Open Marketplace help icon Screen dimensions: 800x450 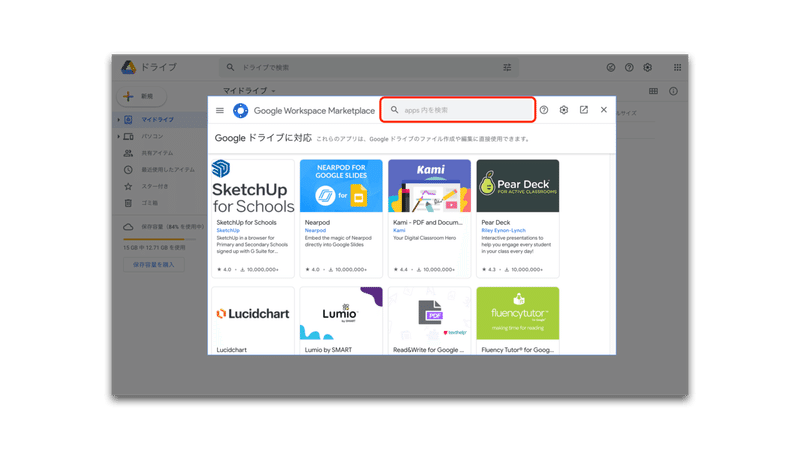544,110
